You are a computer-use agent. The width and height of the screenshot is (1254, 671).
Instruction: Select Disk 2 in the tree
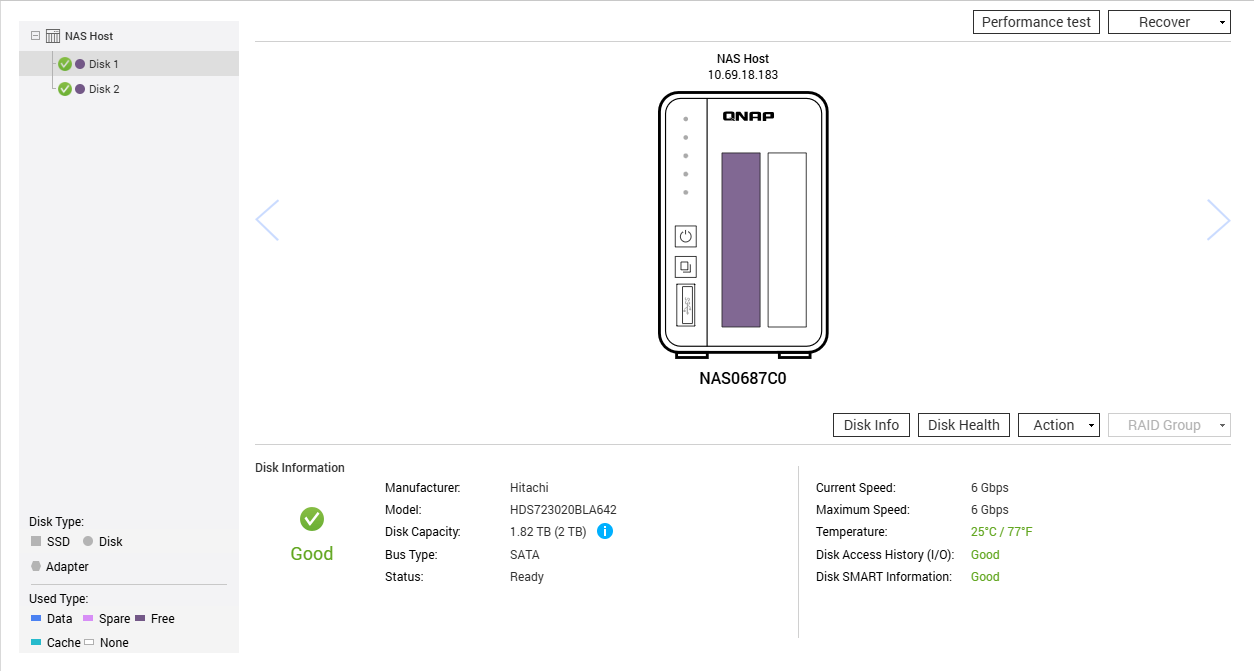point(104,89)
